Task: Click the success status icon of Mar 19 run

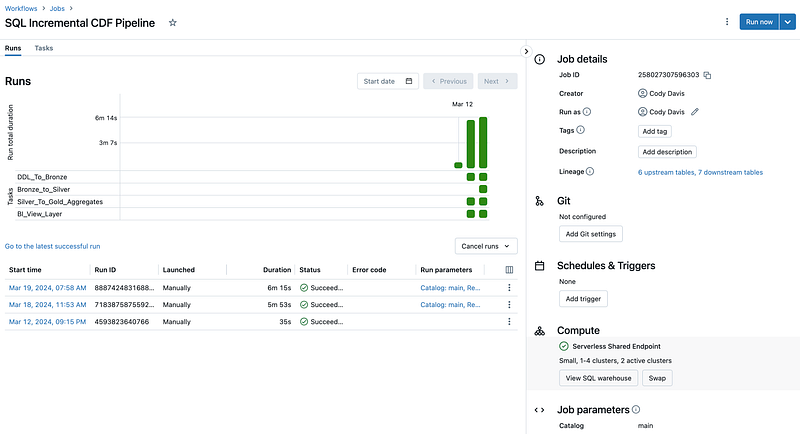Action: tap(304, 288)
